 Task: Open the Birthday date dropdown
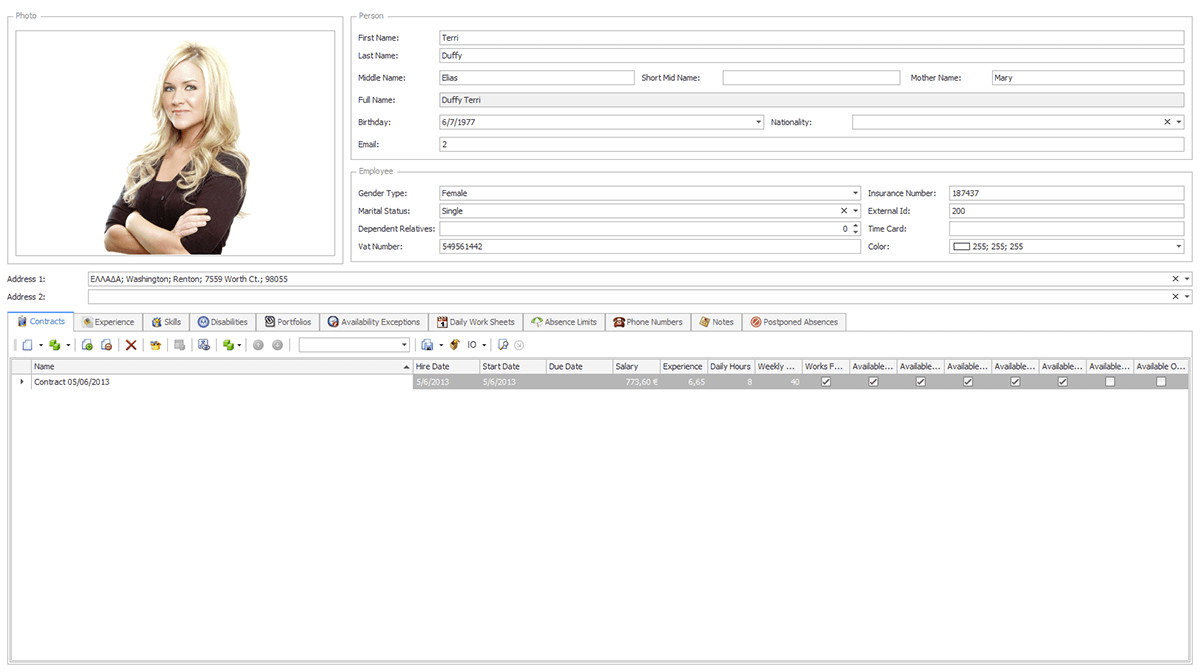(759, 122)
